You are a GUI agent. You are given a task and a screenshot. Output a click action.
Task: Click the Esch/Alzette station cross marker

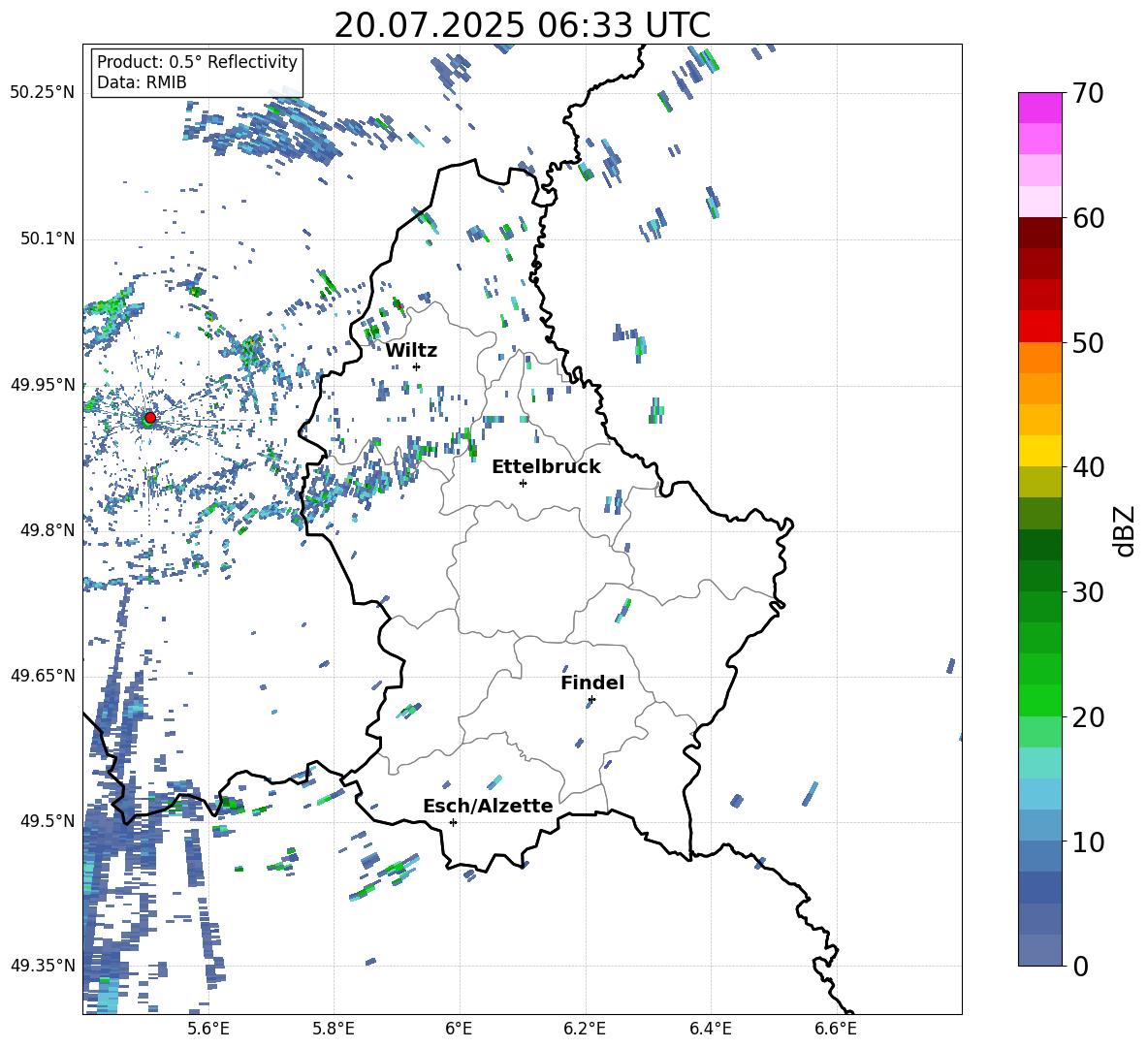click(x=453, y=822)
